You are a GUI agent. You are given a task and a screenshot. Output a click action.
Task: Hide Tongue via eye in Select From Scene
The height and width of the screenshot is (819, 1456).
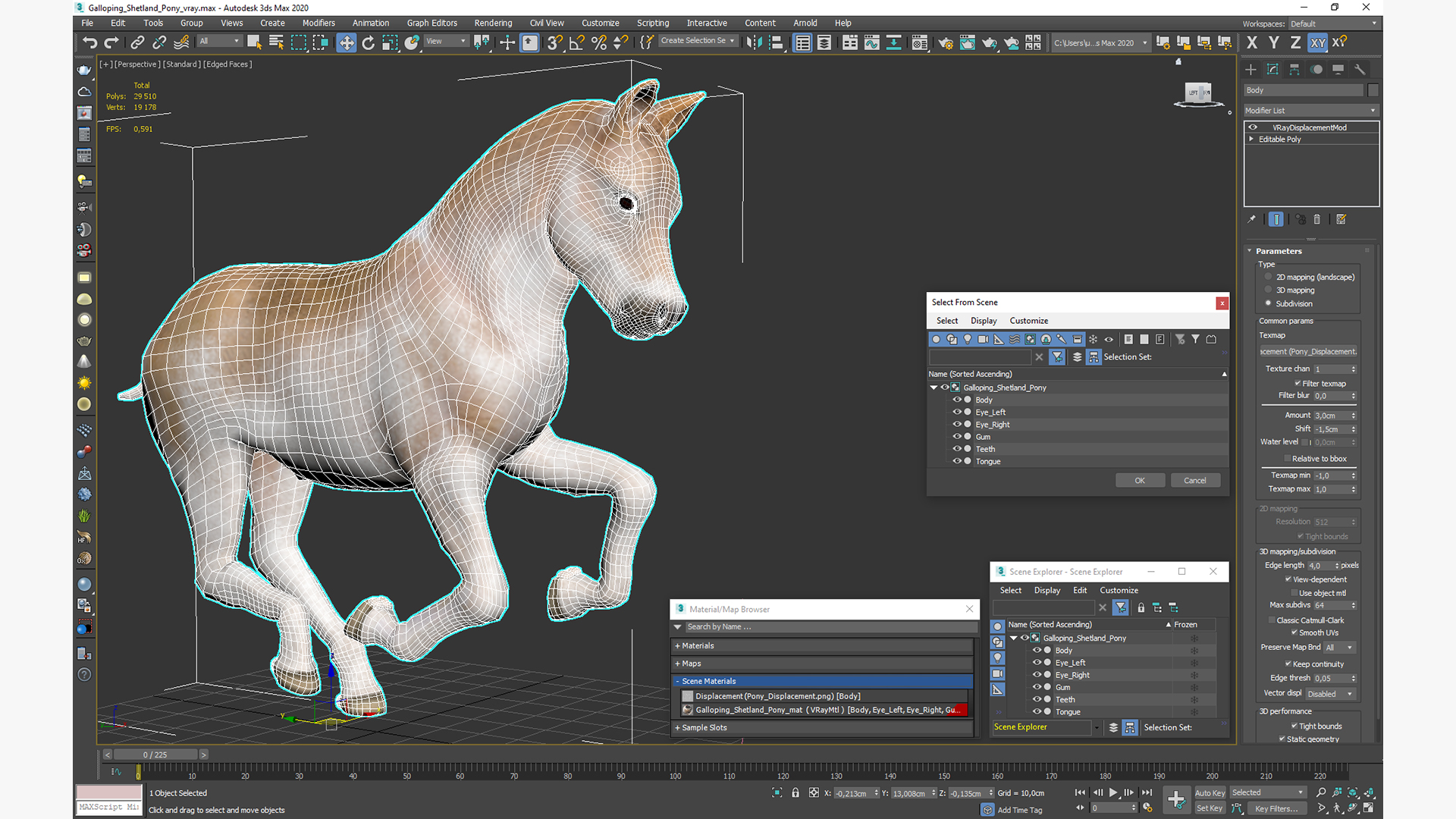point(957,461)
